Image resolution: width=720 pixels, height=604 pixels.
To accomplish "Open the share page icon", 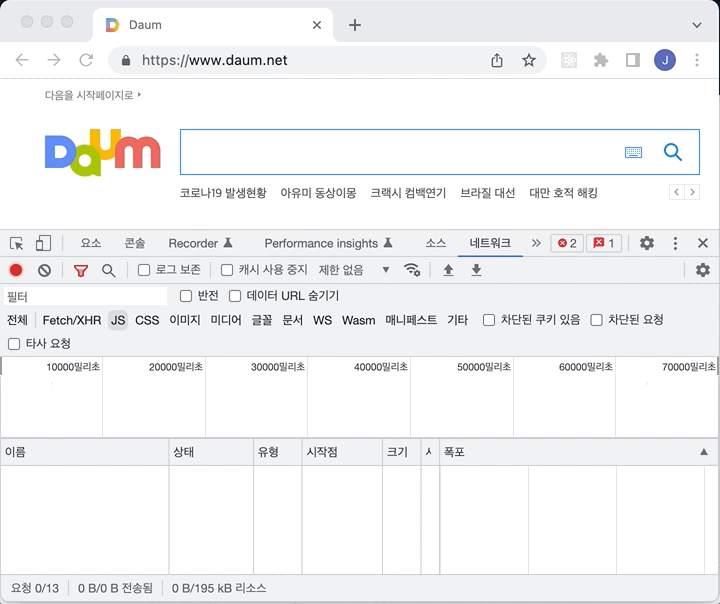I will pos(497,60).
